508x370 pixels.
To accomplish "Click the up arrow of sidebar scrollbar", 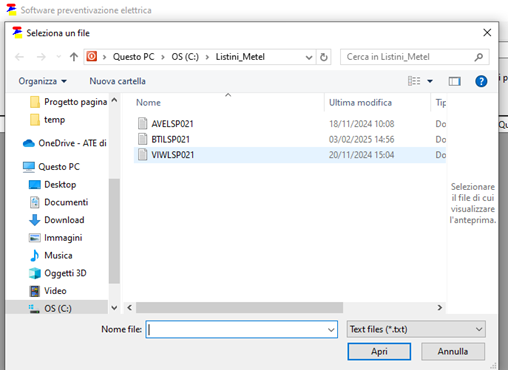I will [114, 100].
